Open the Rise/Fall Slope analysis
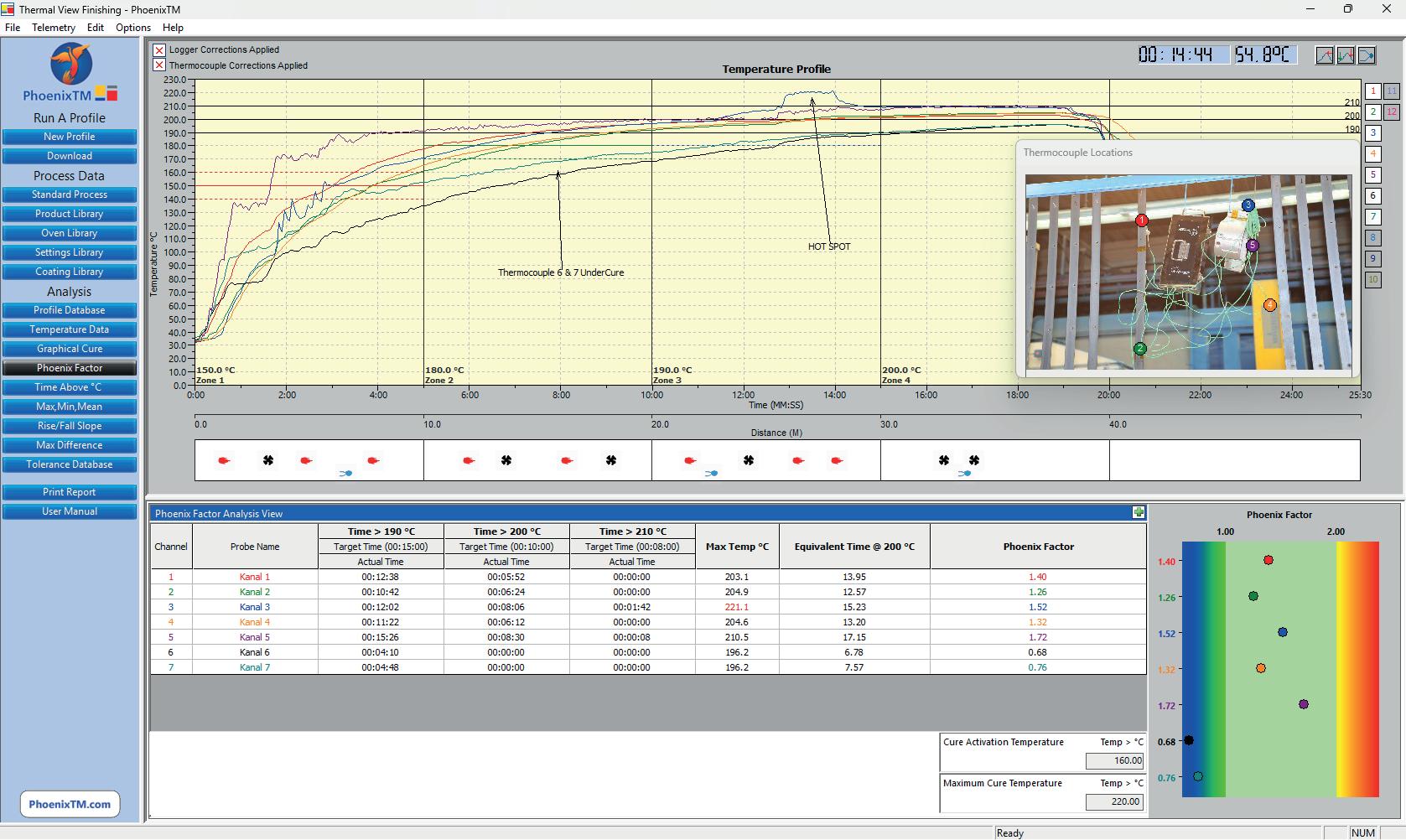The height and width of the screenshot is (840, 1406). tap(70, 426)
